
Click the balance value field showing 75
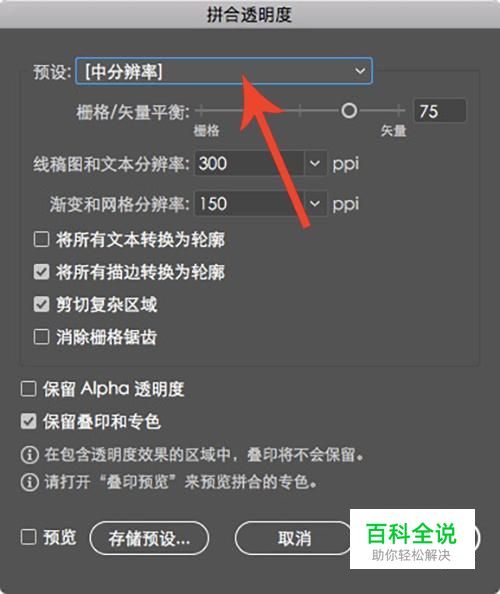coord(440,111)
